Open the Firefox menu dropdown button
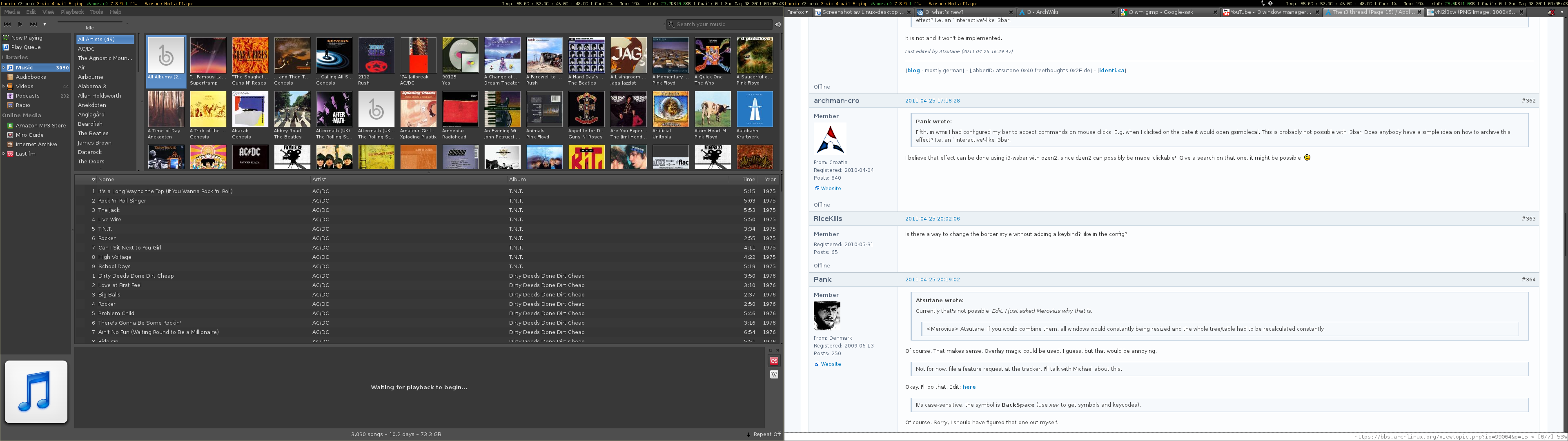 click(x=797, y=12)
